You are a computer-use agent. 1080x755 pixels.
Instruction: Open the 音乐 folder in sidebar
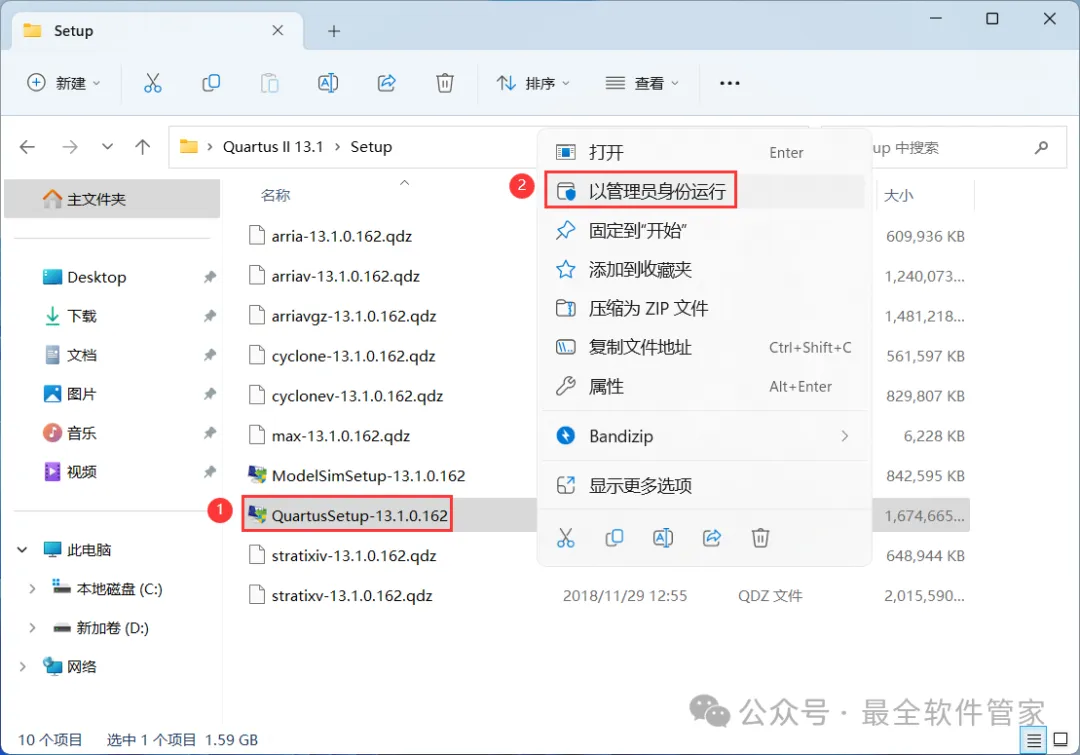pos(81,433)
